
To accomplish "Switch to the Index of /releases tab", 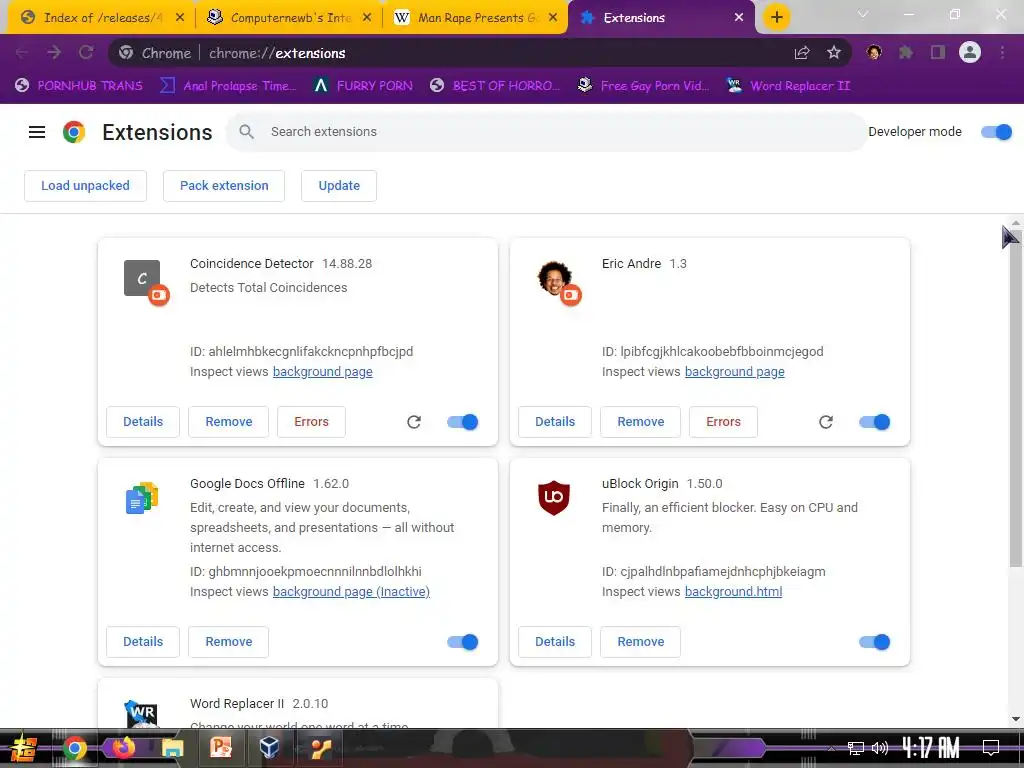I will [x=101, y=18].
